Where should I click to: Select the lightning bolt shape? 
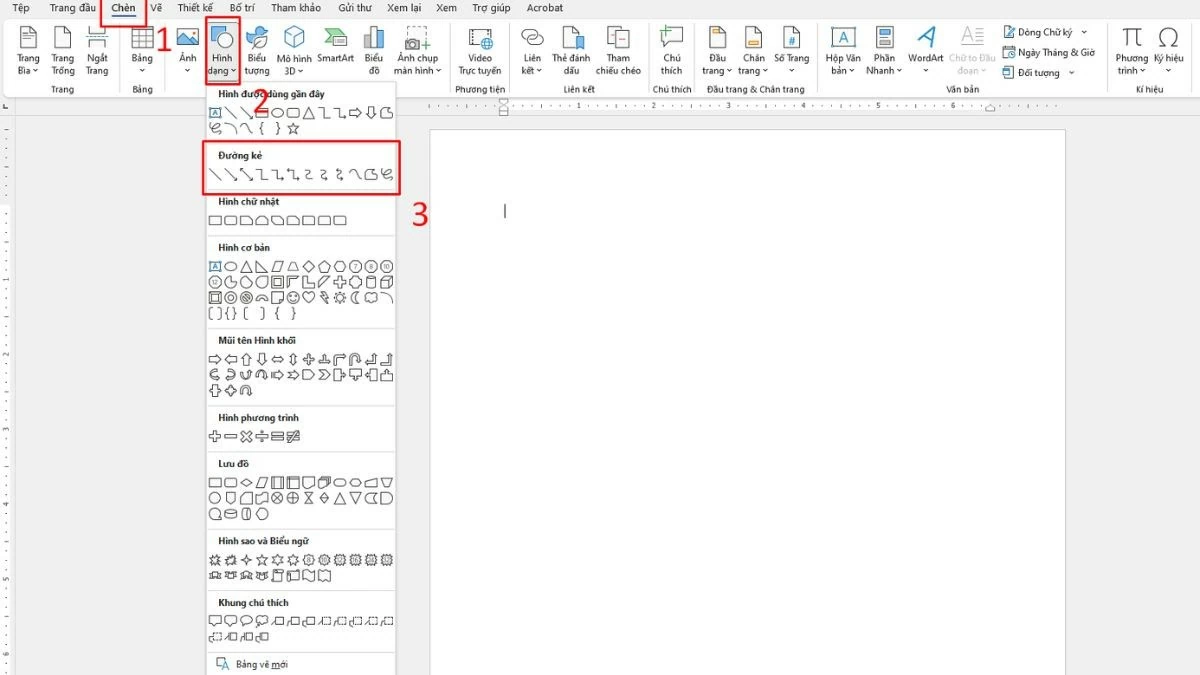click(324, 297)
